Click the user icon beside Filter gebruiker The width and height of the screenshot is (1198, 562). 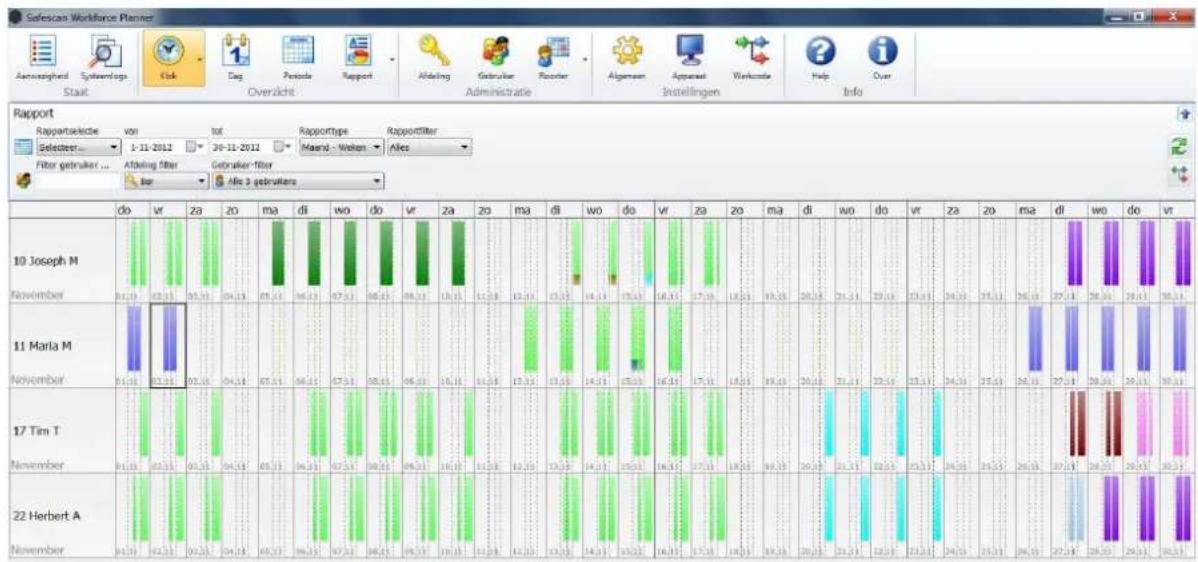point(24,182)
